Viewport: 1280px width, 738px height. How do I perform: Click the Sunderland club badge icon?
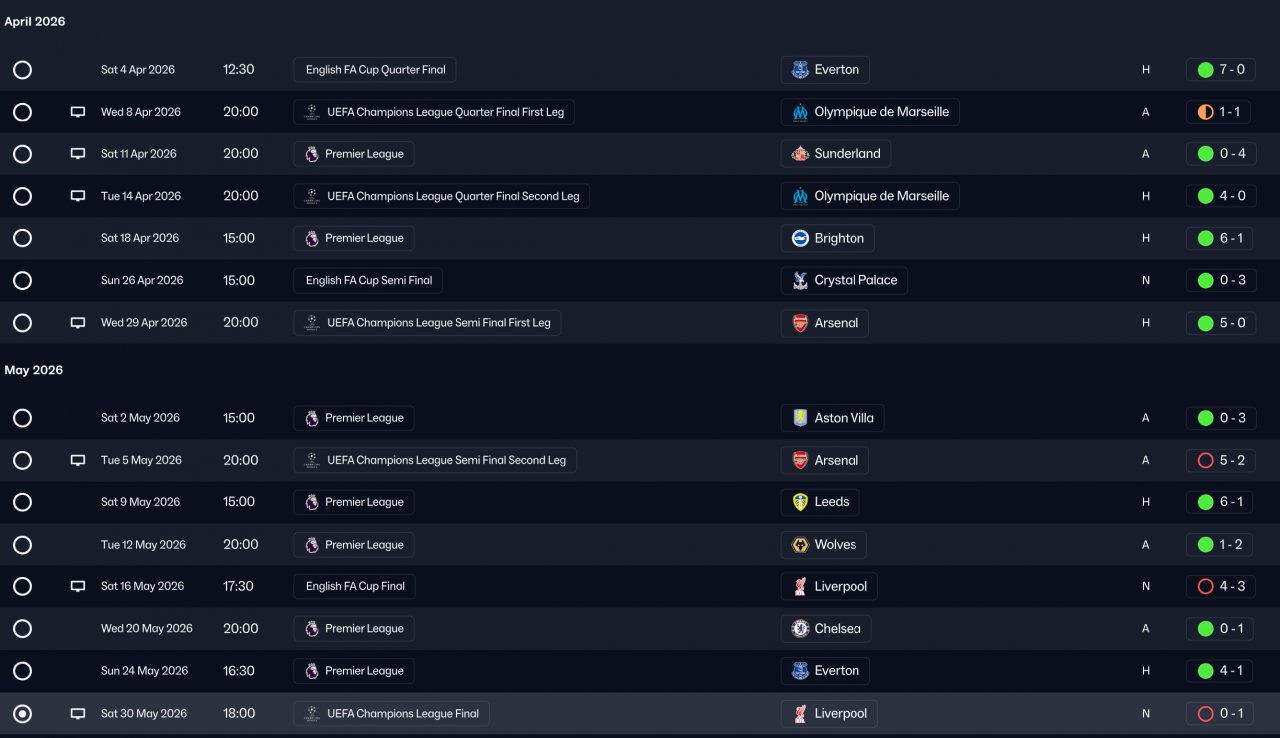tap(800, 154)
